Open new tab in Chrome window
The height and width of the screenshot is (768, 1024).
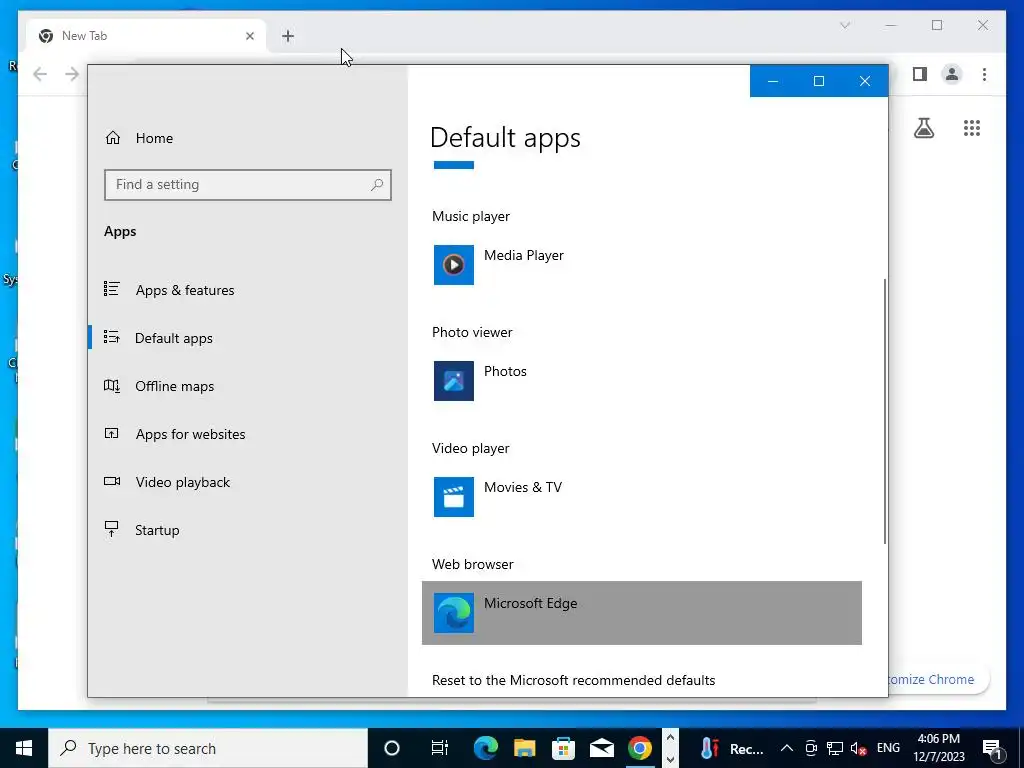coord(288,36)
